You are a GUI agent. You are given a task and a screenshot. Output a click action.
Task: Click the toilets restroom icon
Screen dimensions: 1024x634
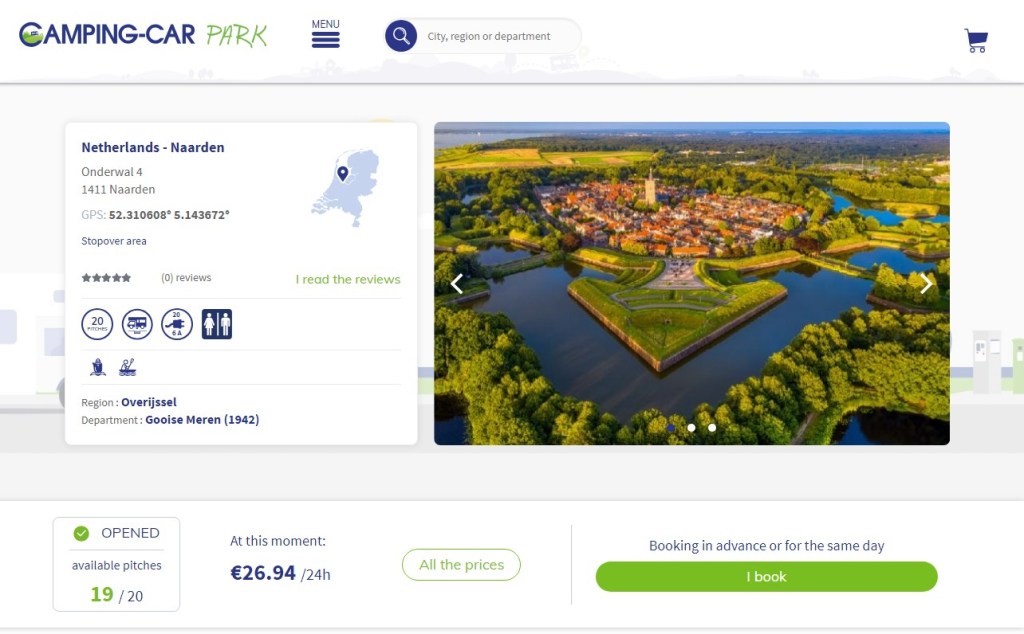217,324
